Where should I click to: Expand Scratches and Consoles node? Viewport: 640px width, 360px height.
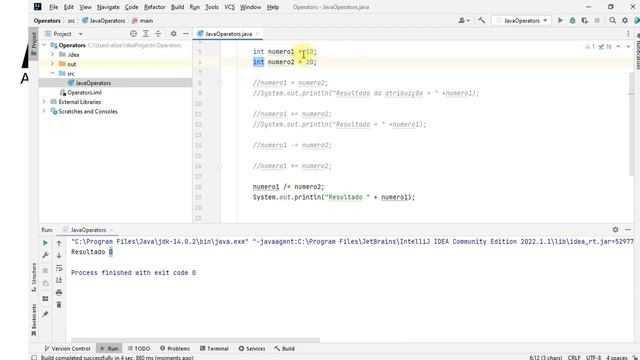coord(44,111)
